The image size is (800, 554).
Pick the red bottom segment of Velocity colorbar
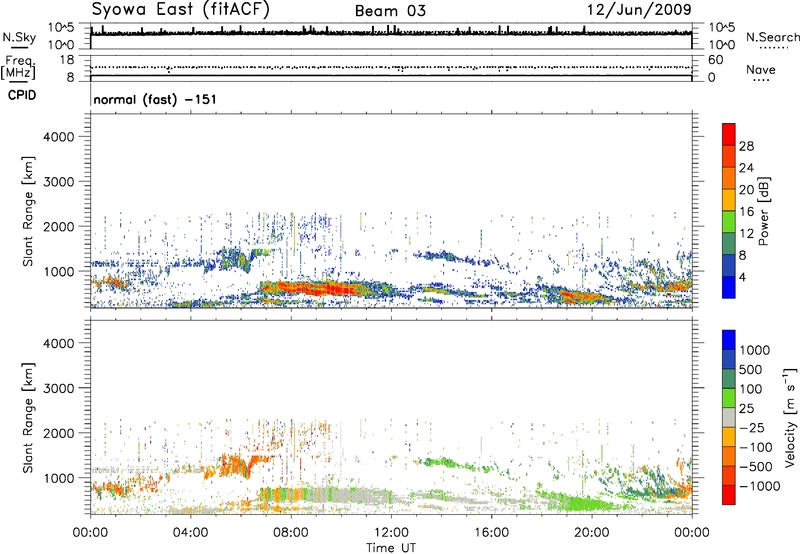[x=729, y=495]
